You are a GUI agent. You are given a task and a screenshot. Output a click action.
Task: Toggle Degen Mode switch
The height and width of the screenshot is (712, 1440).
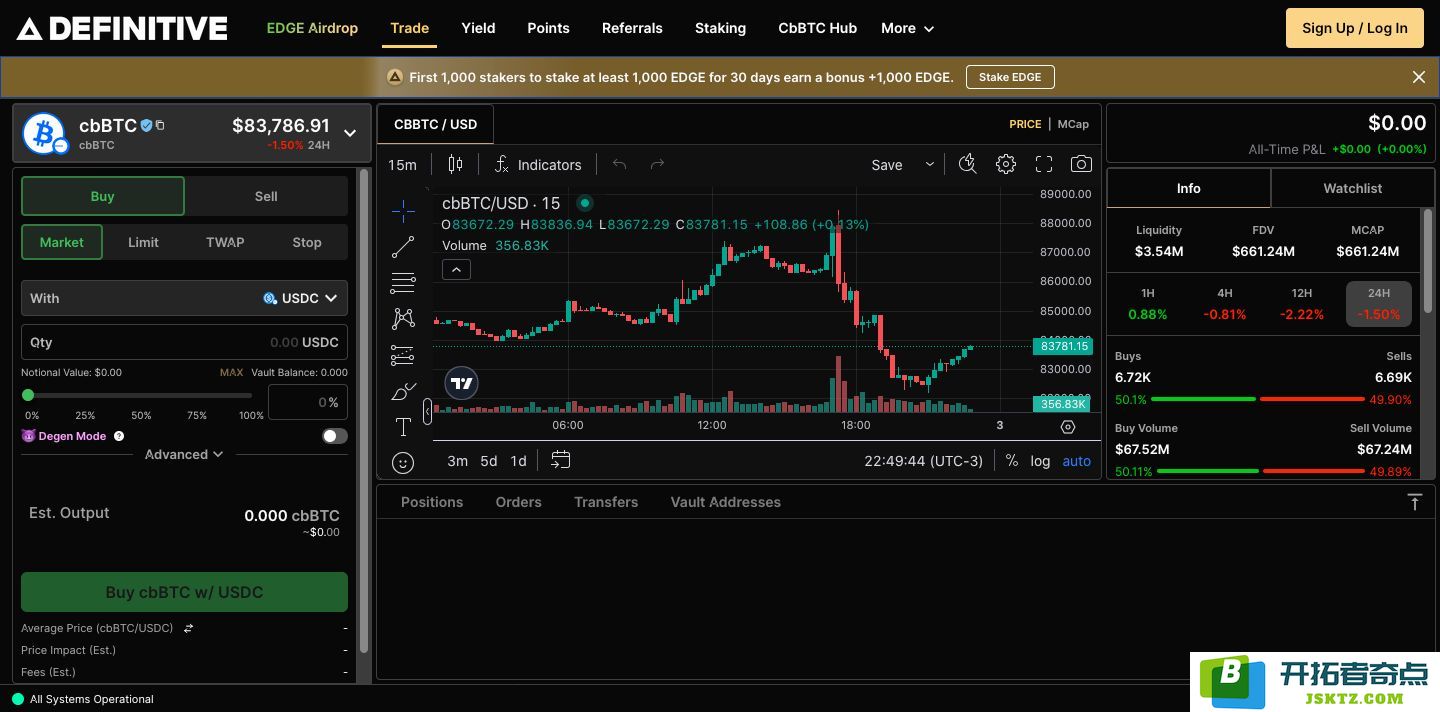click(335, 436)
